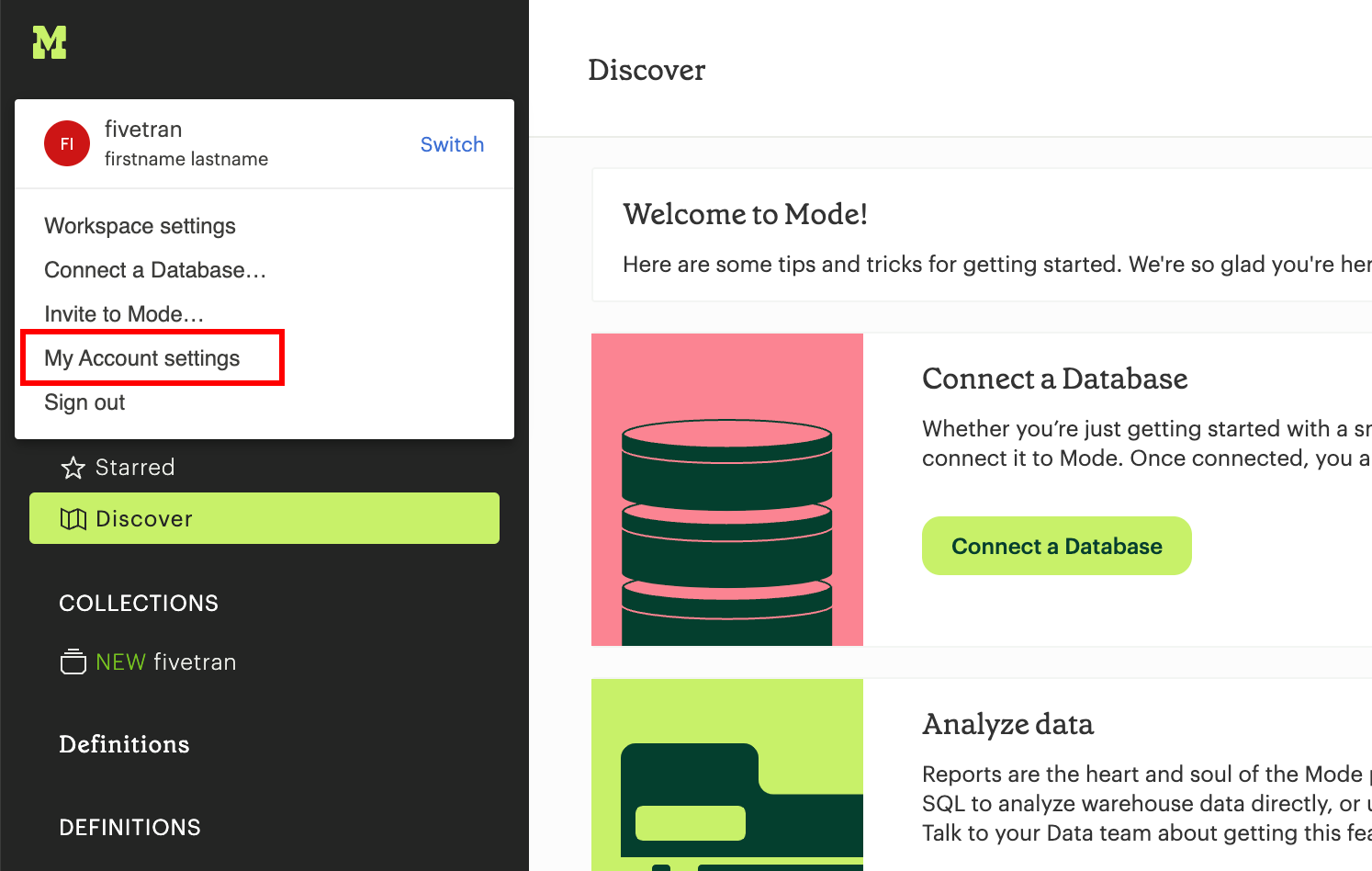Click the Analyze data card heading
1372x871 pixels.
click(x=1008, y=724)
